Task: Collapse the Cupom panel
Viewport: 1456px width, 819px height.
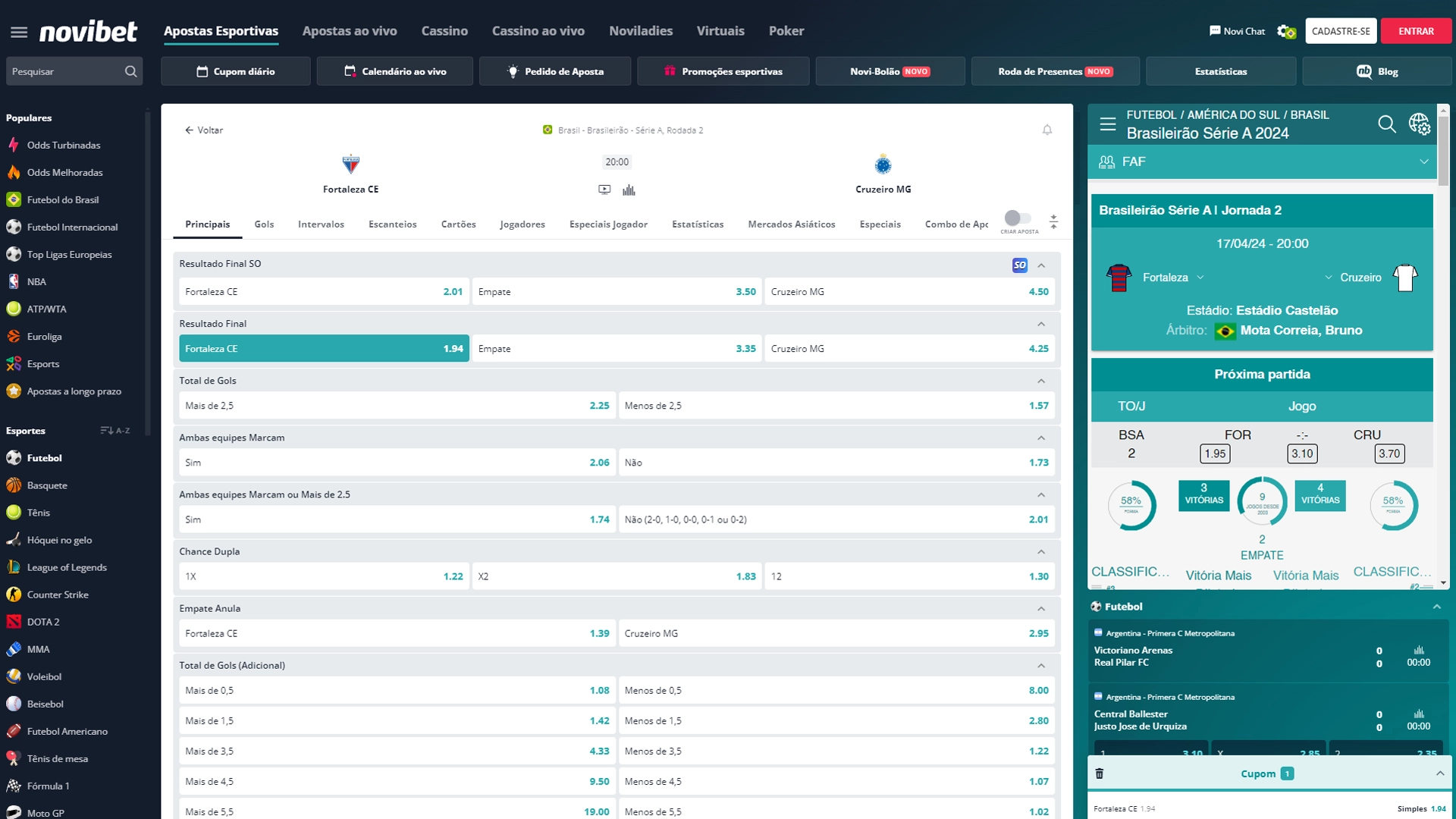Action: pyautogui.click(x=1439, y=773)
